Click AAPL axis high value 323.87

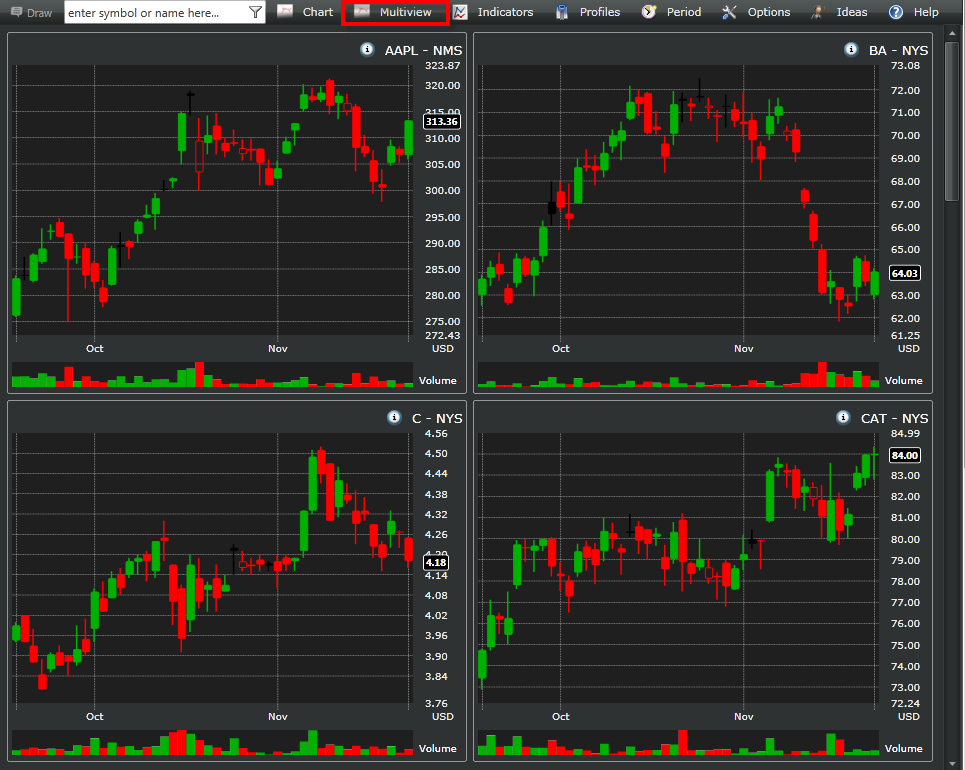(442, 65)
